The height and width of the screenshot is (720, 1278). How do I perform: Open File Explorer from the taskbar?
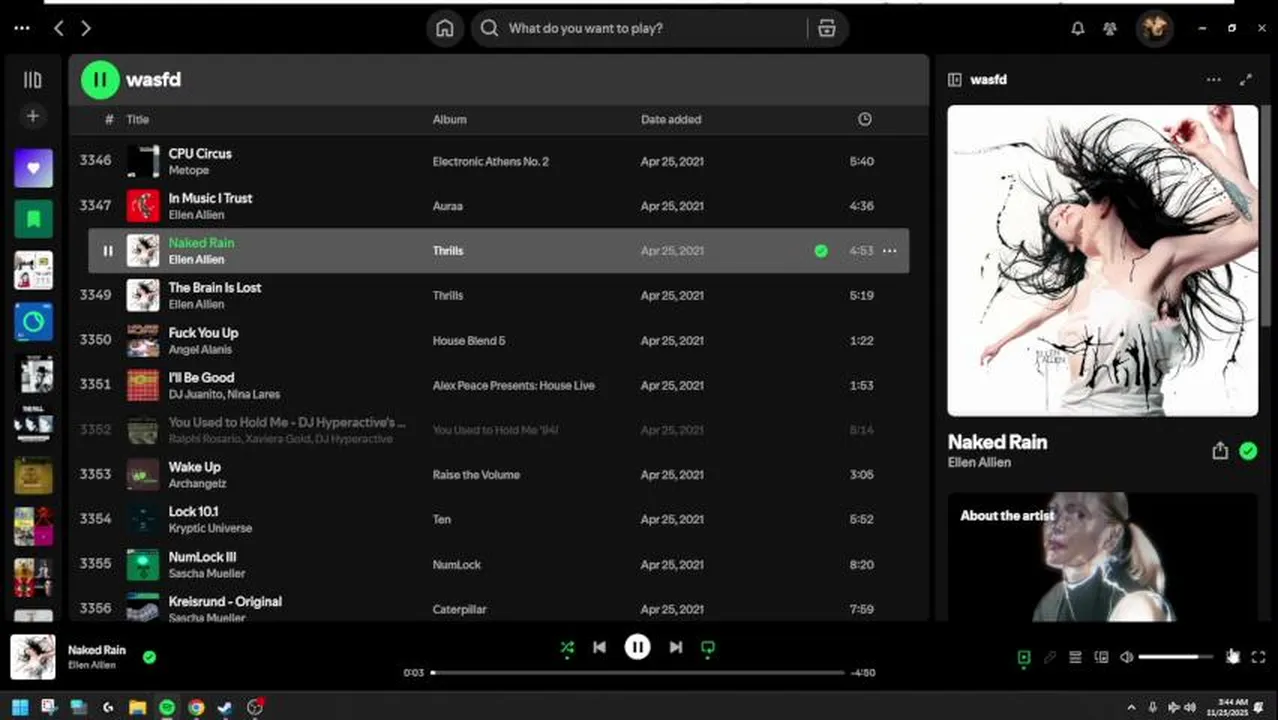tap(137, 707)
